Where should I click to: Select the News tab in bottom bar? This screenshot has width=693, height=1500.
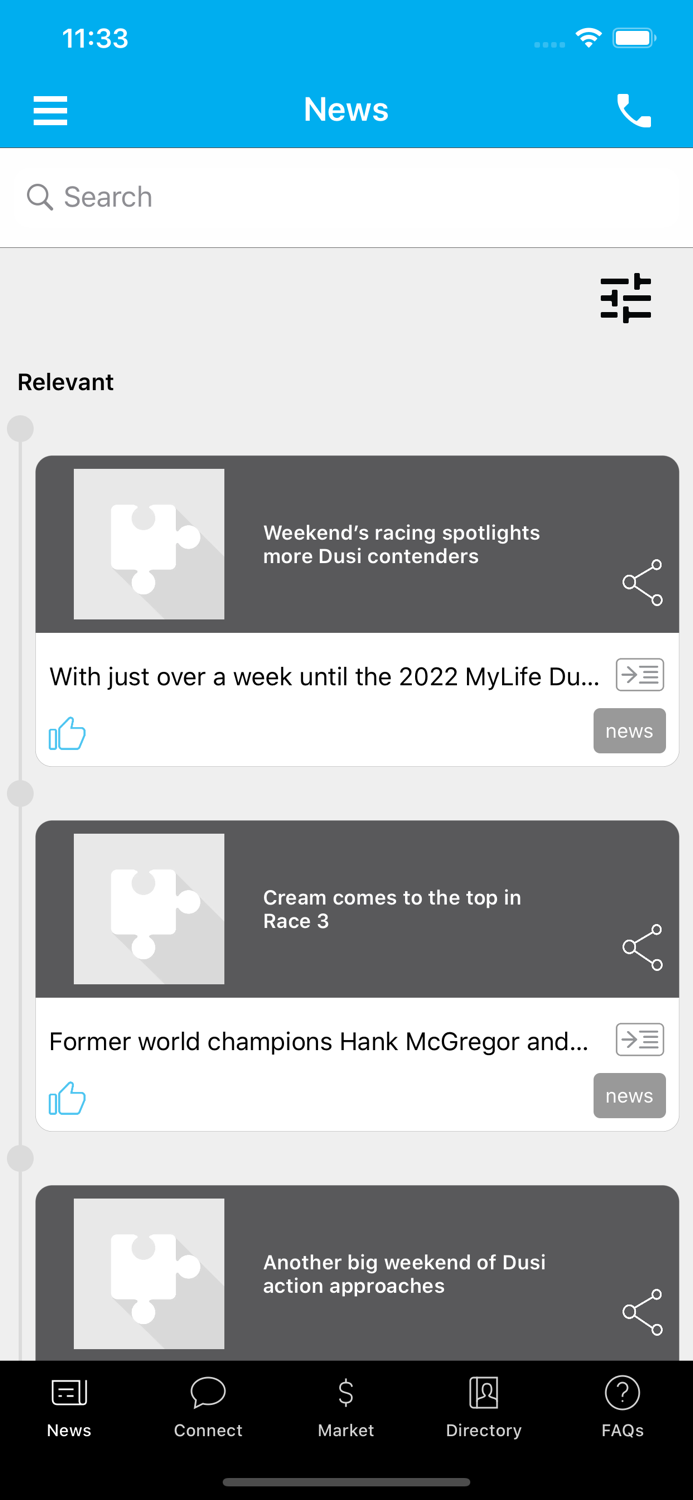[69, 1407]
